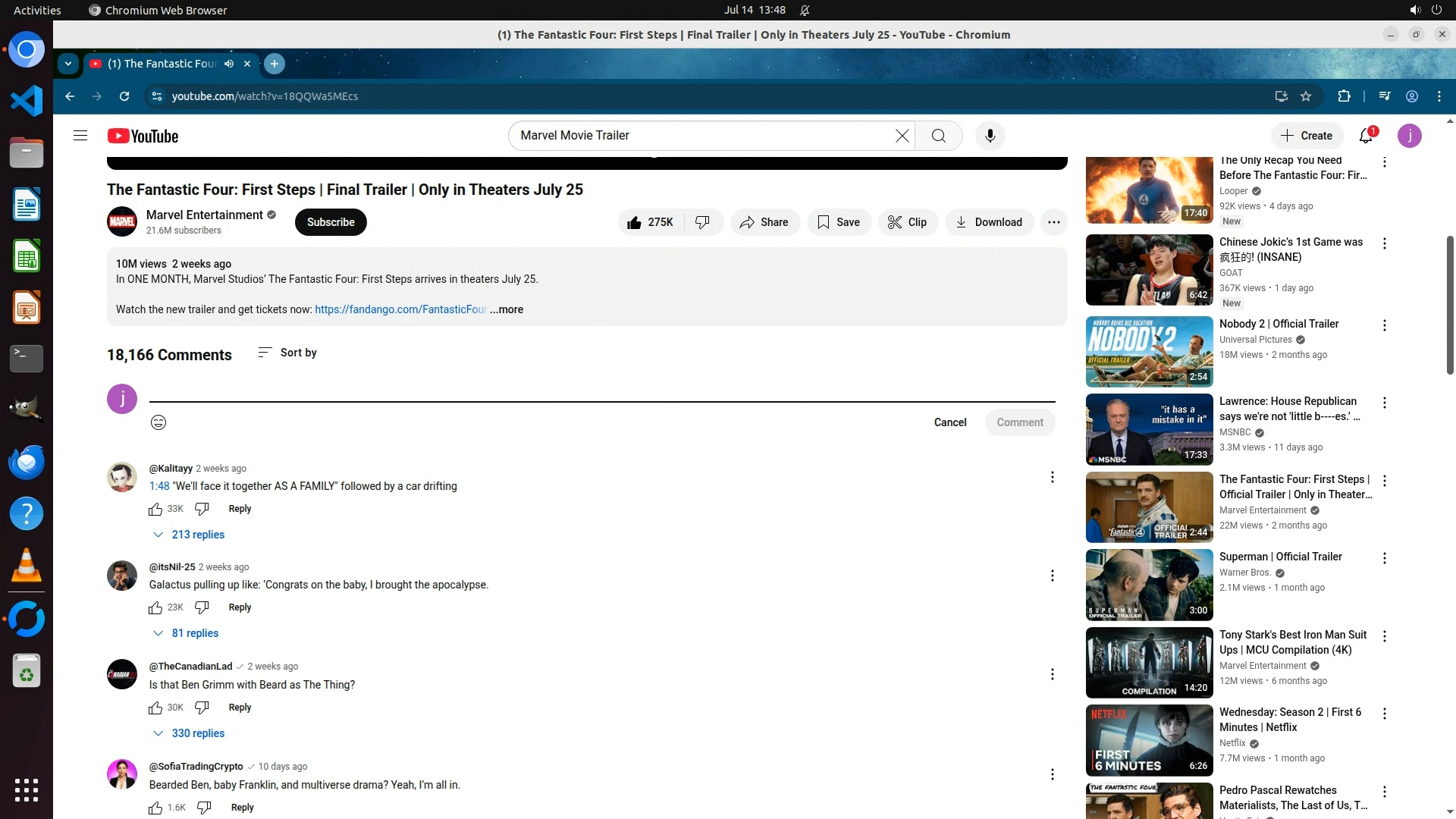Select the Fantastic Four browser tab
This screenshot has height=819, width=1456.
[163, 64]
